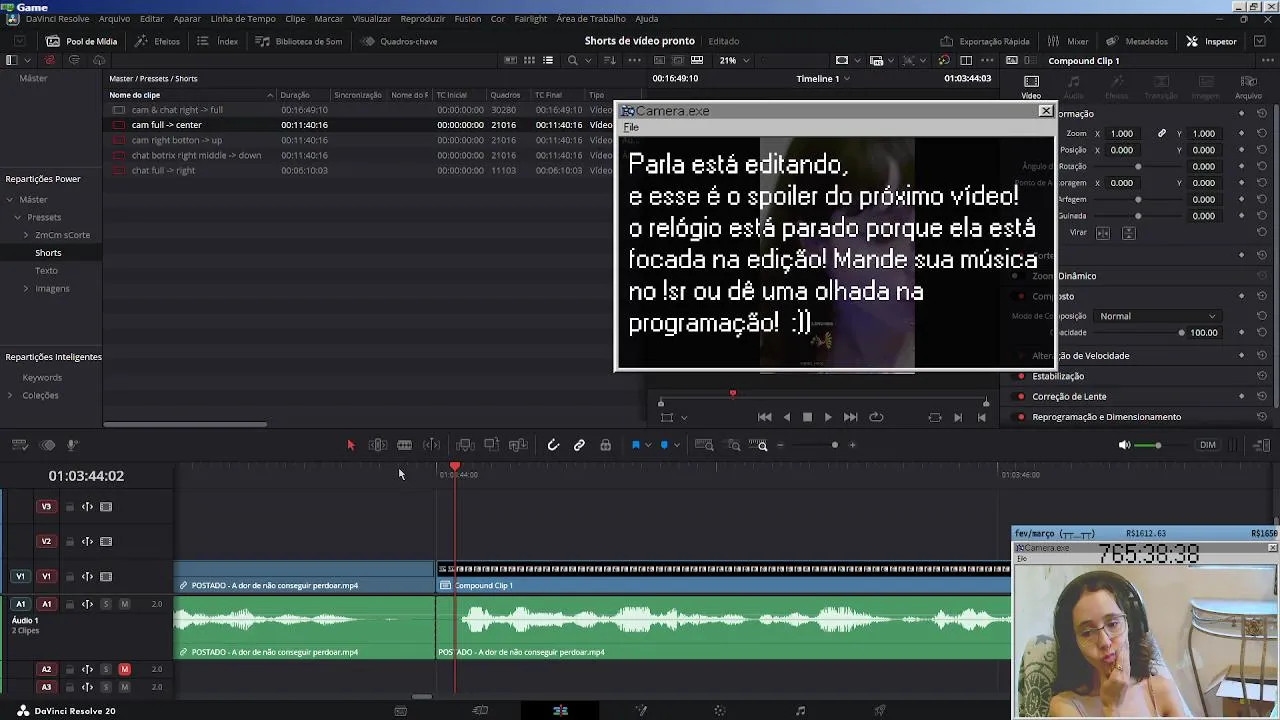Open the Clipe menu
This screenshot has width=1280, height=720.
click(295, 19)
